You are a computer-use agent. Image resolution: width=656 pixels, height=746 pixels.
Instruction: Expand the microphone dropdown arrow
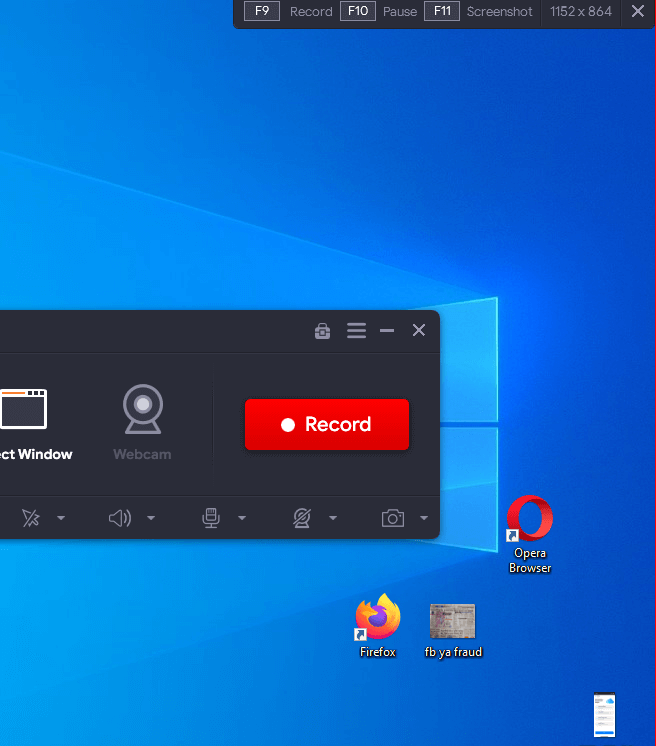pos(242,518)
